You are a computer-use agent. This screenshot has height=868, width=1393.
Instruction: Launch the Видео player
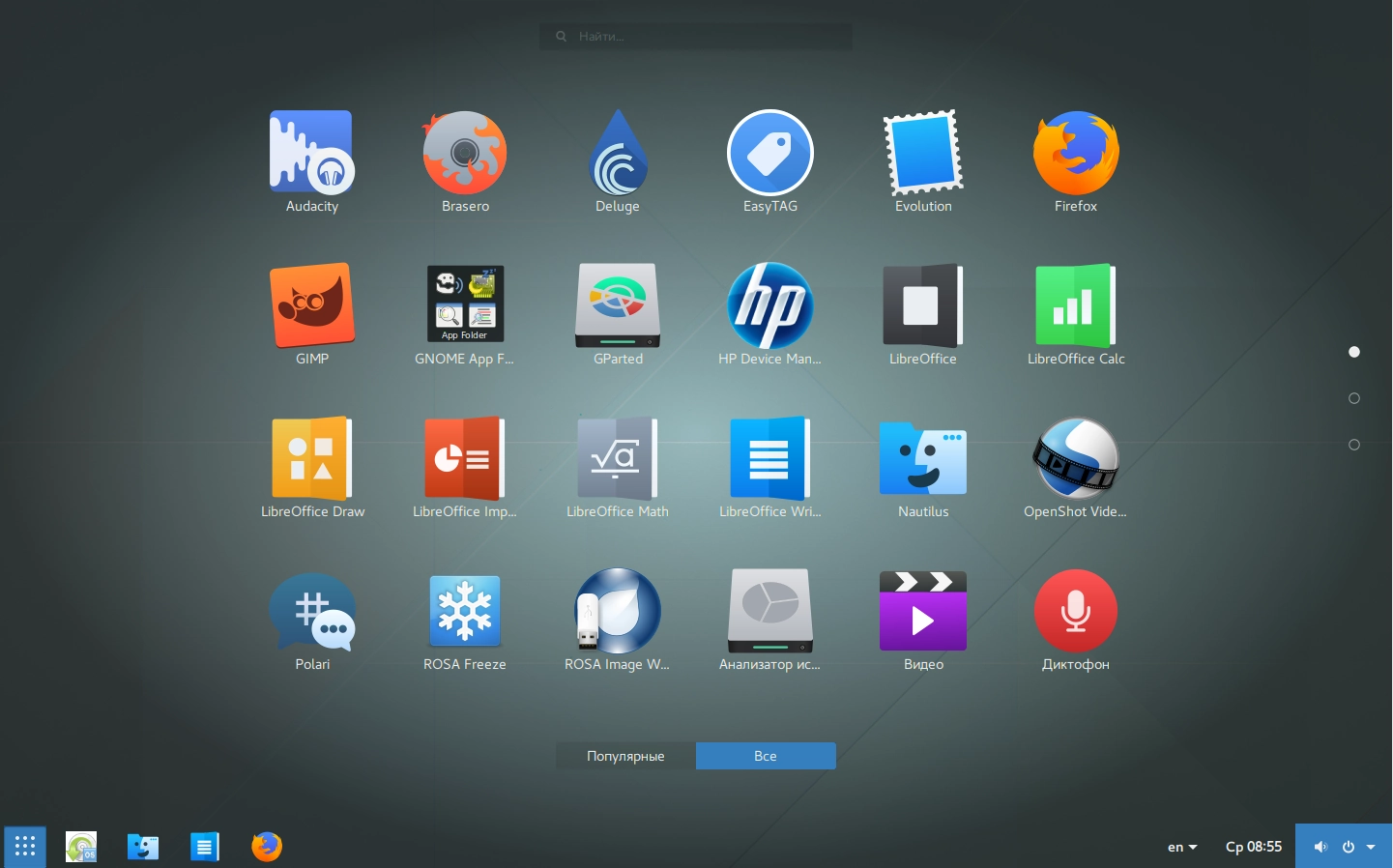[x=923, y=611]
